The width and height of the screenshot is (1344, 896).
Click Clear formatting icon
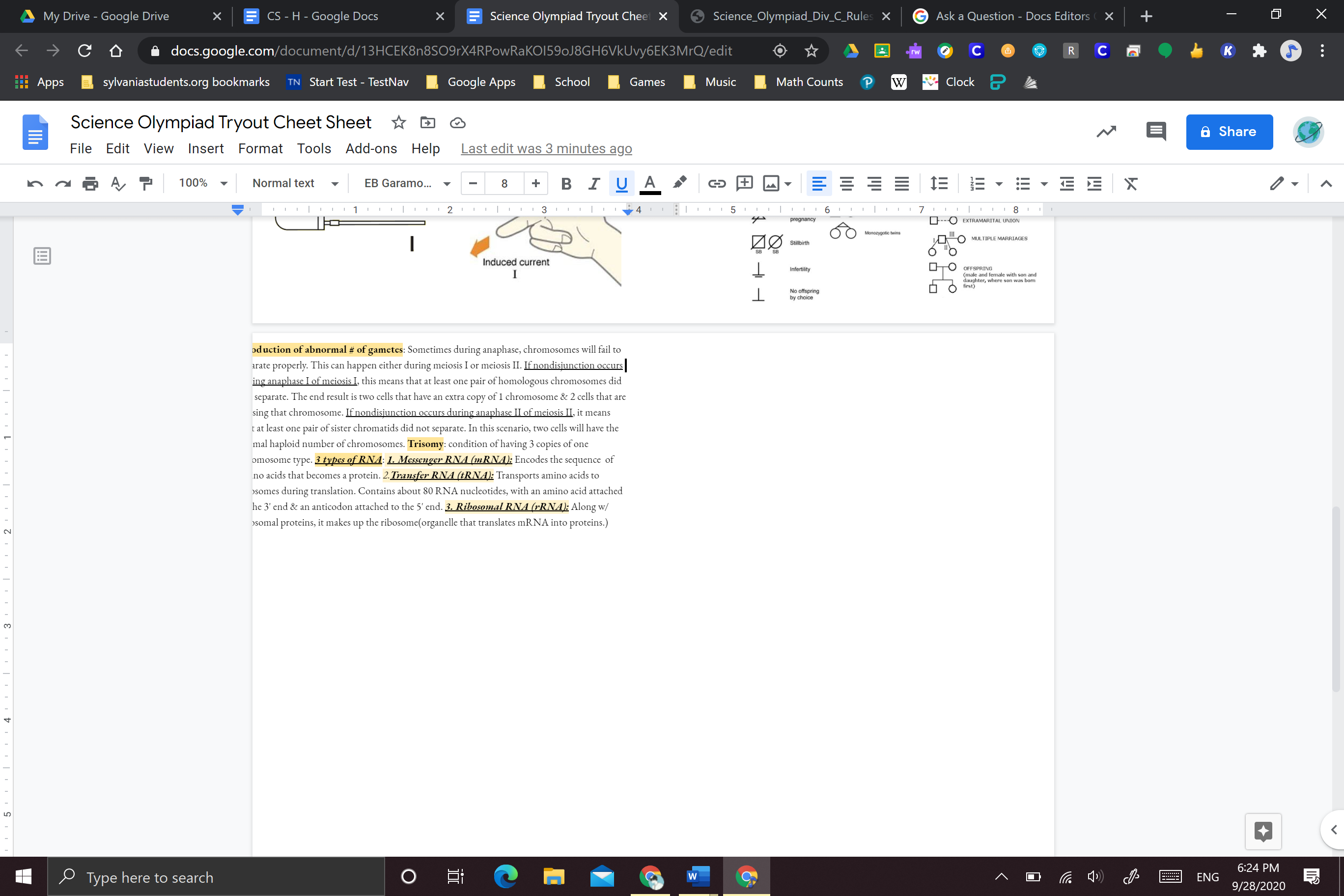pos(1130,183)
